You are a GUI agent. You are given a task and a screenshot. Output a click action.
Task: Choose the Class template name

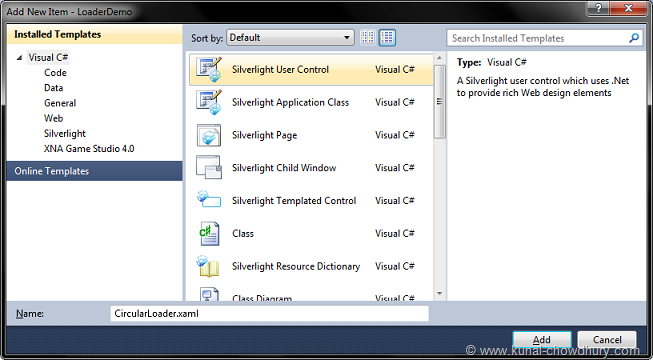tap(243, 233)
